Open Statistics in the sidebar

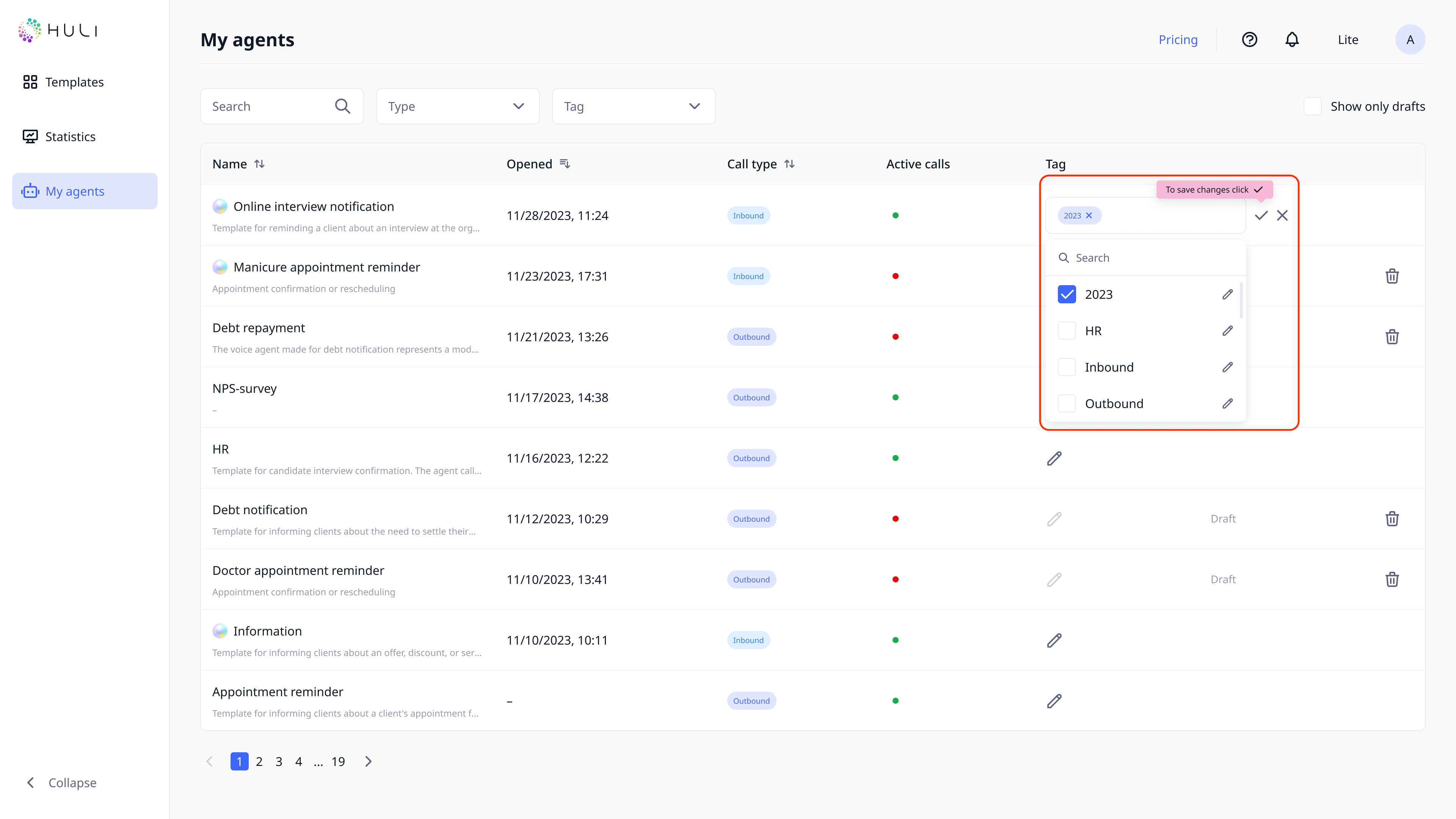click(70, 137)
